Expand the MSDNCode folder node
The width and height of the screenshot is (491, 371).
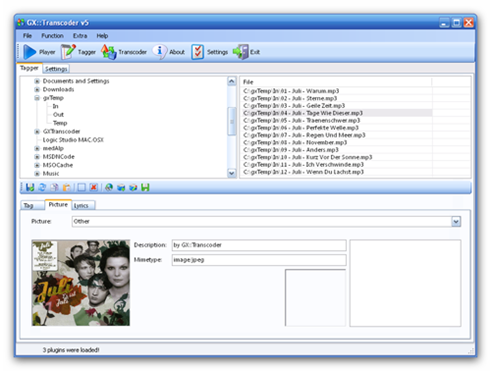coord(37,157)
